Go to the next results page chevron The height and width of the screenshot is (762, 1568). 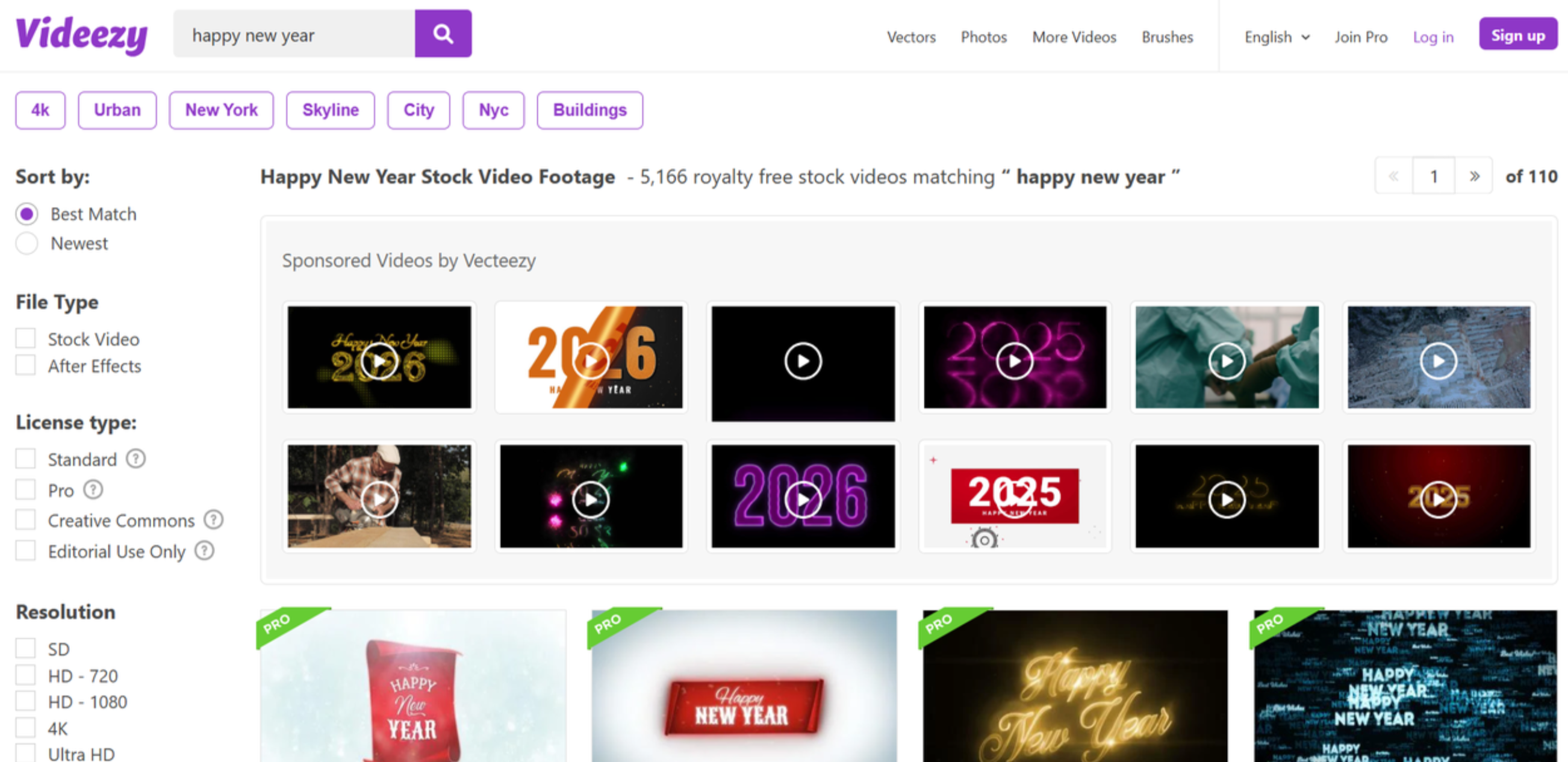(x=1474, y=176)
